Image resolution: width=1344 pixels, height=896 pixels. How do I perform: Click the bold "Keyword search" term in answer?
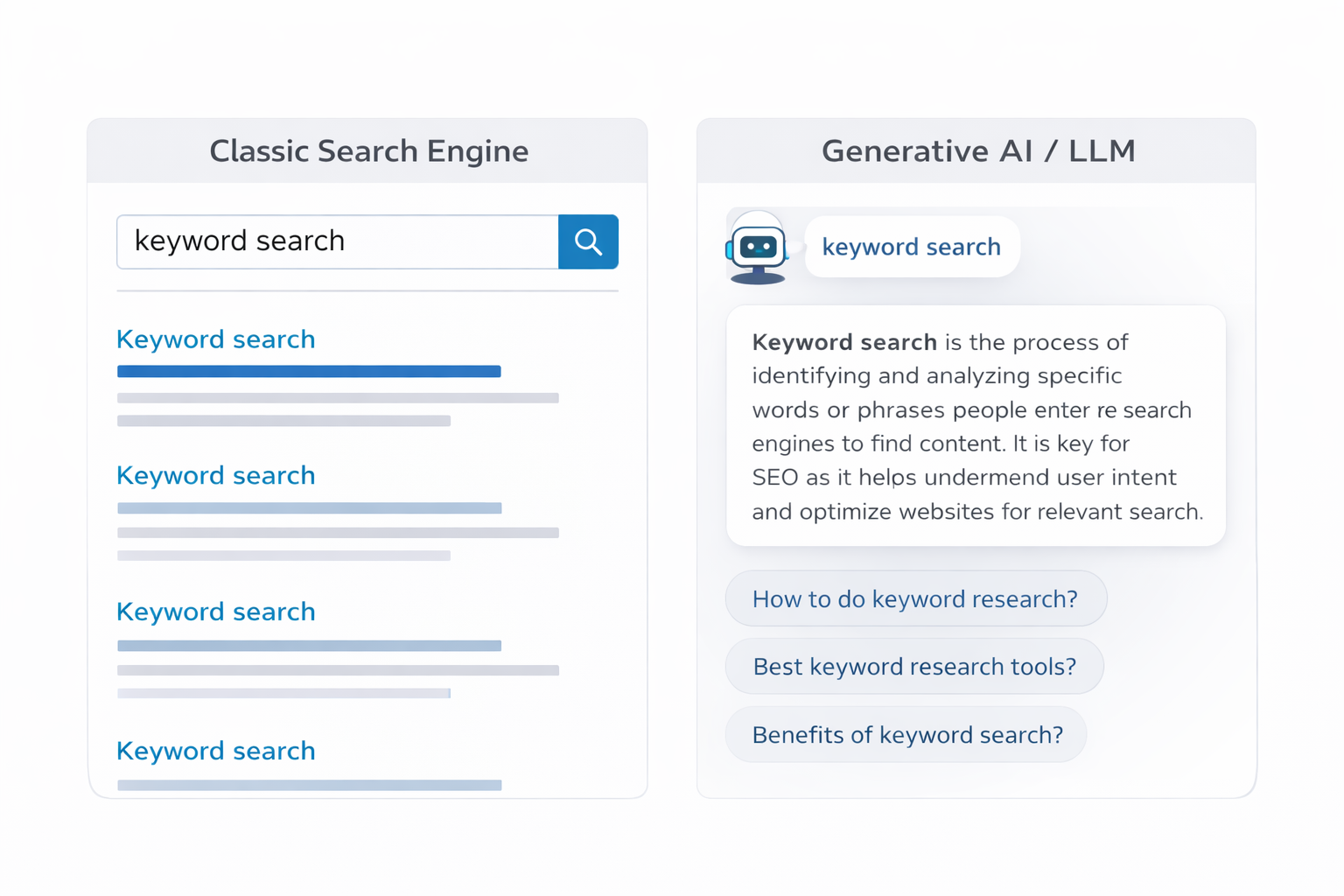point(844,342)
